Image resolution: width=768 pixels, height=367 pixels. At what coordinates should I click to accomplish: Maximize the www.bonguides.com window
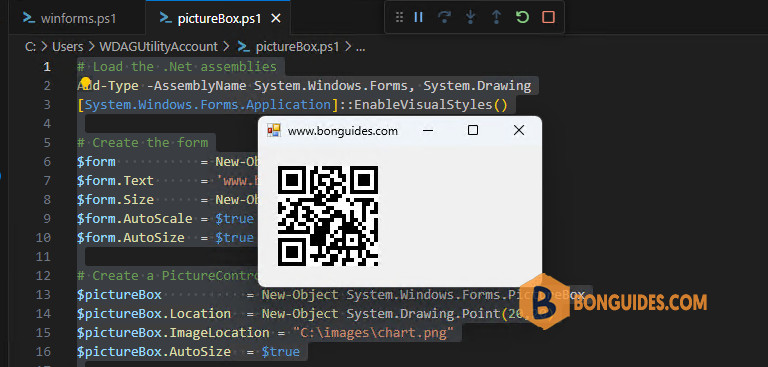pyautogui.click(x=473, y=130)
